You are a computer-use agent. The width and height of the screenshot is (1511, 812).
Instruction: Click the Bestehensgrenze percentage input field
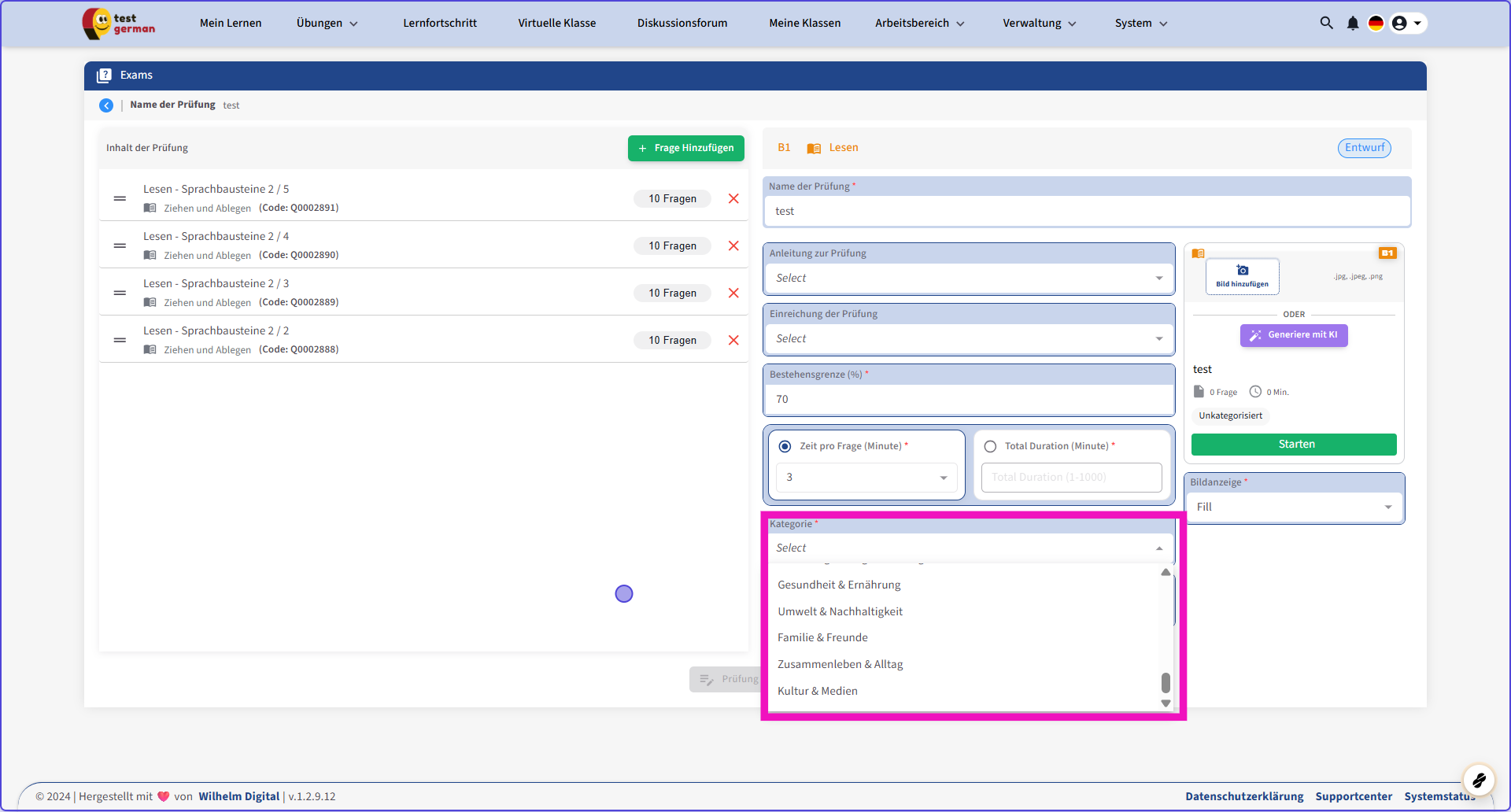[x=968, y=399]
